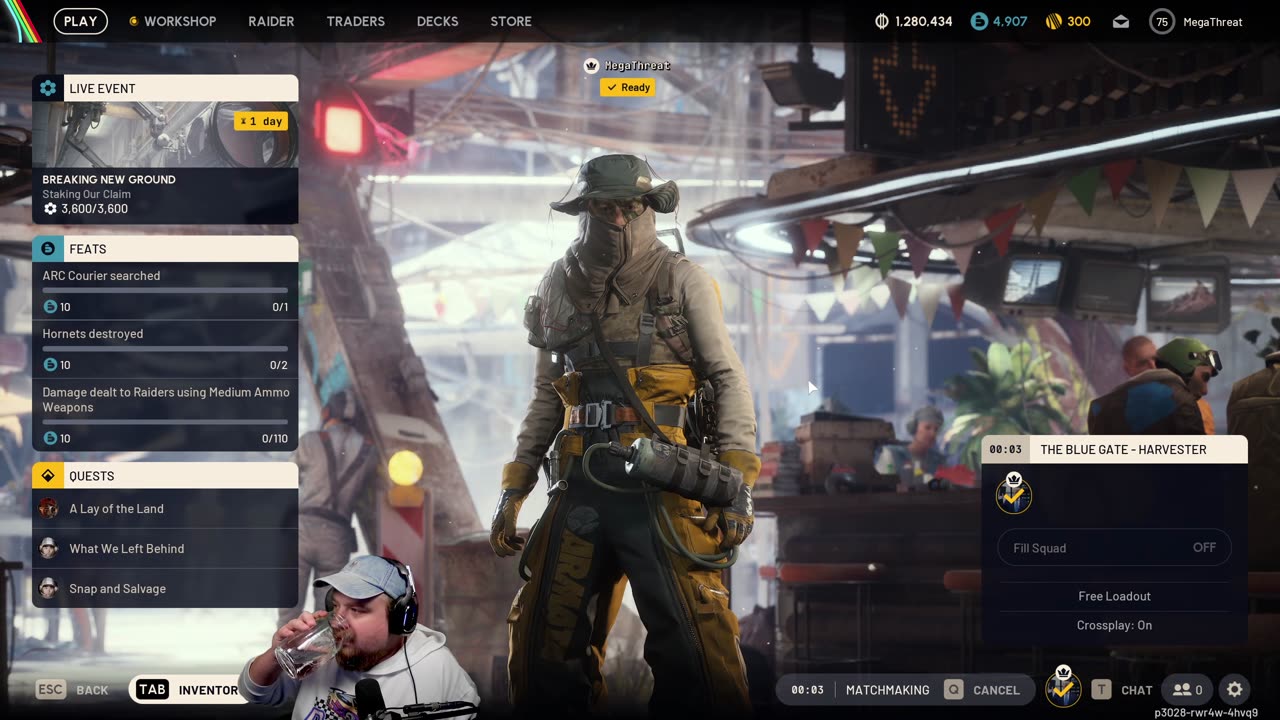Select the Free Loadout option
The width and height of the screenshot is (1280, 720).
point(1114,596)
